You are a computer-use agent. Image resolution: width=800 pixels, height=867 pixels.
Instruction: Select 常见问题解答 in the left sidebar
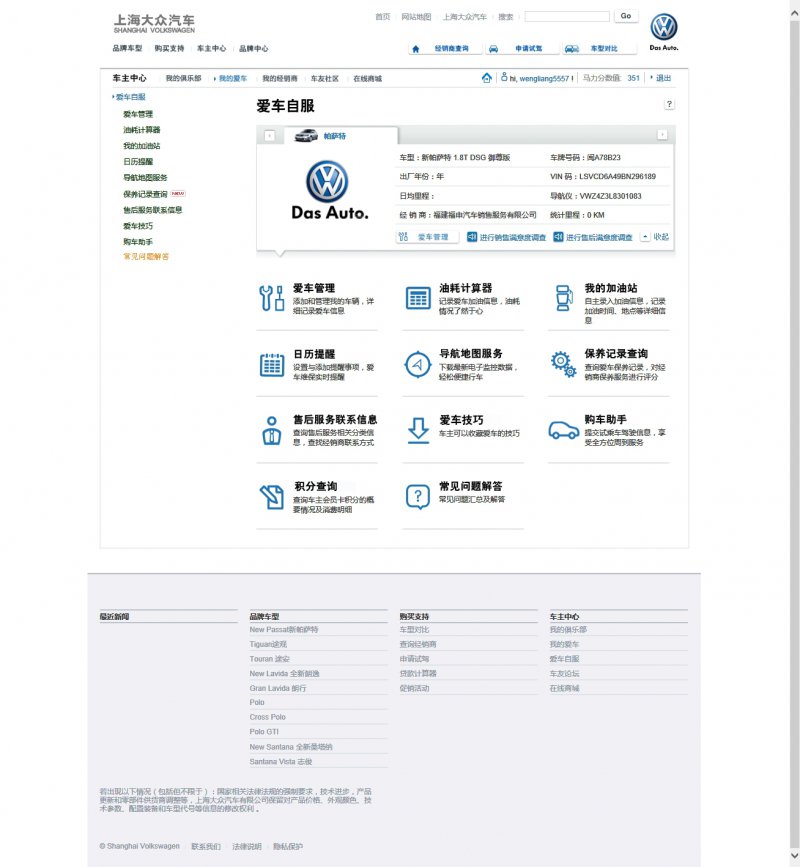(x=146, y=257)
